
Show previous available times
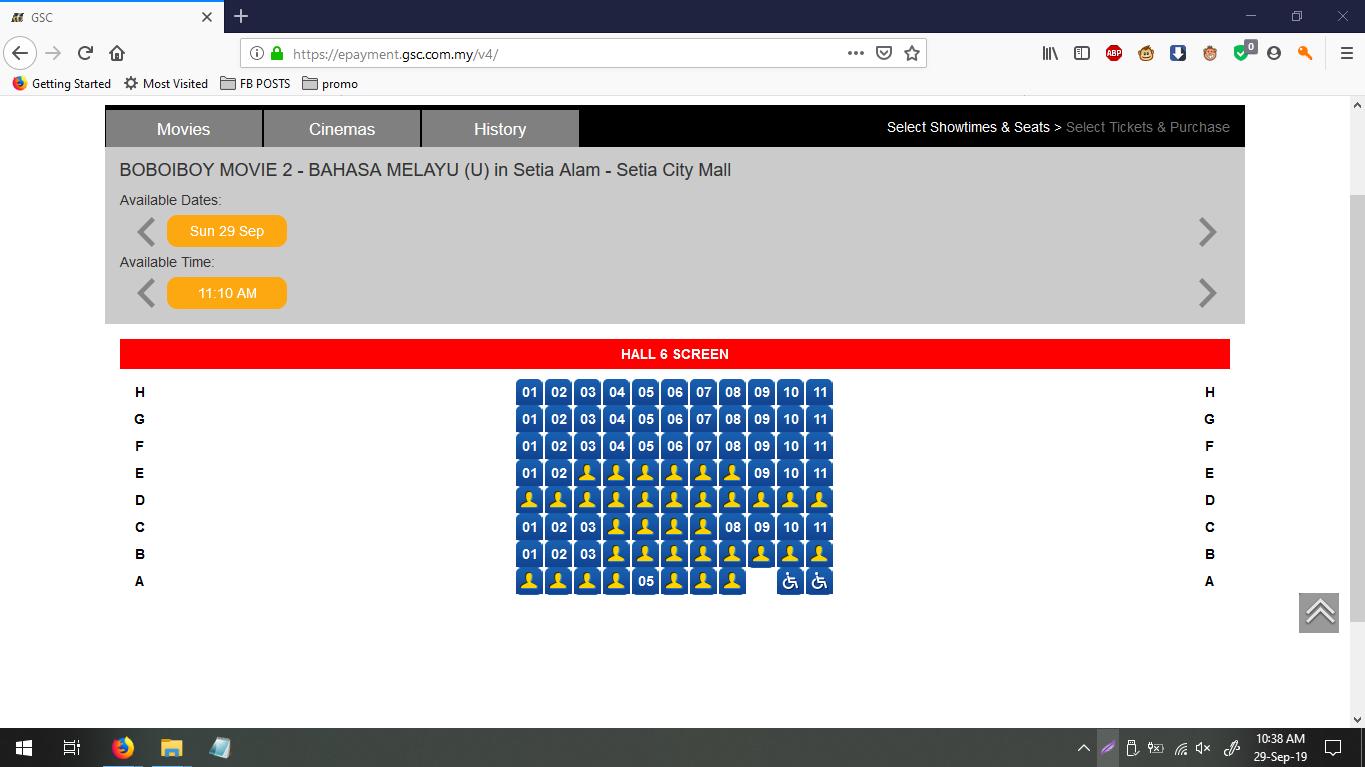tap(146, 293)
